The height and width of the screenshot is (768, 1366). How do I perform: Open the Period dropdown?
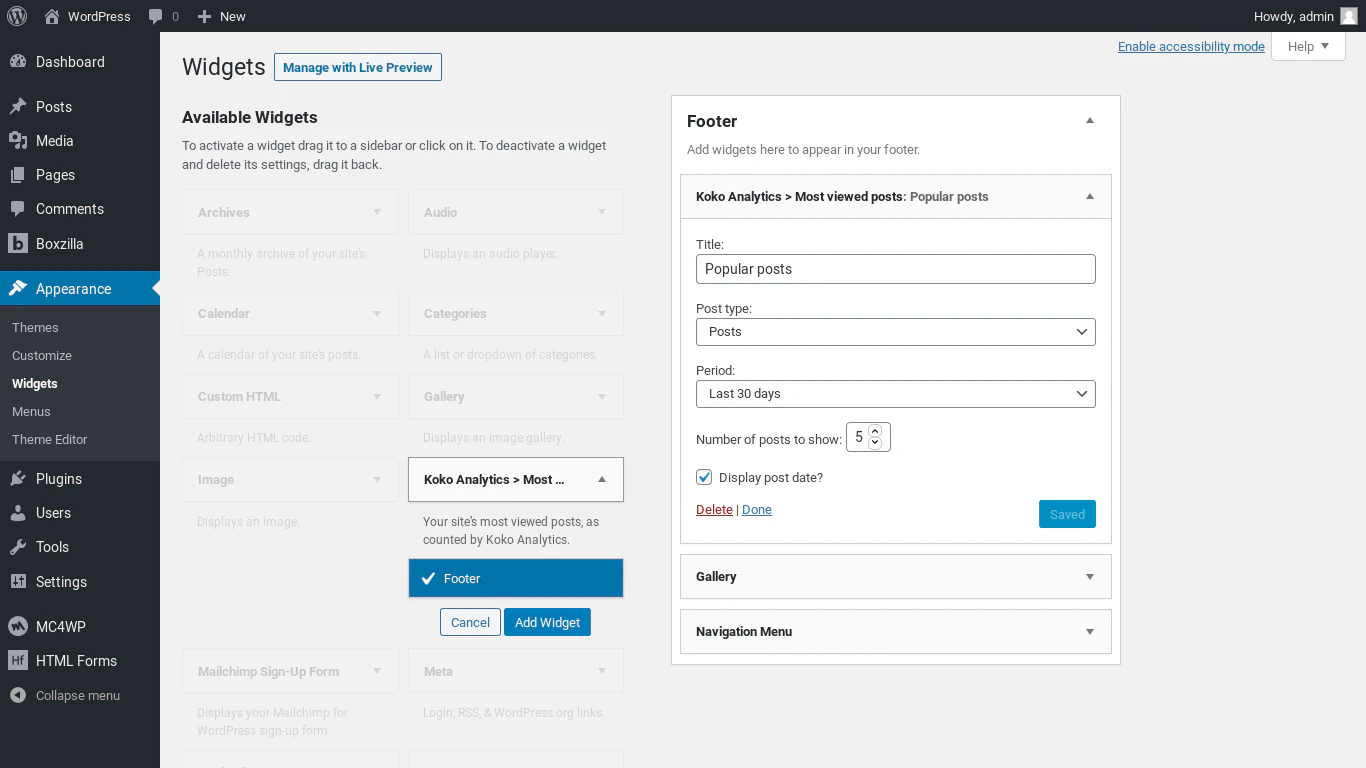[895, 394]
